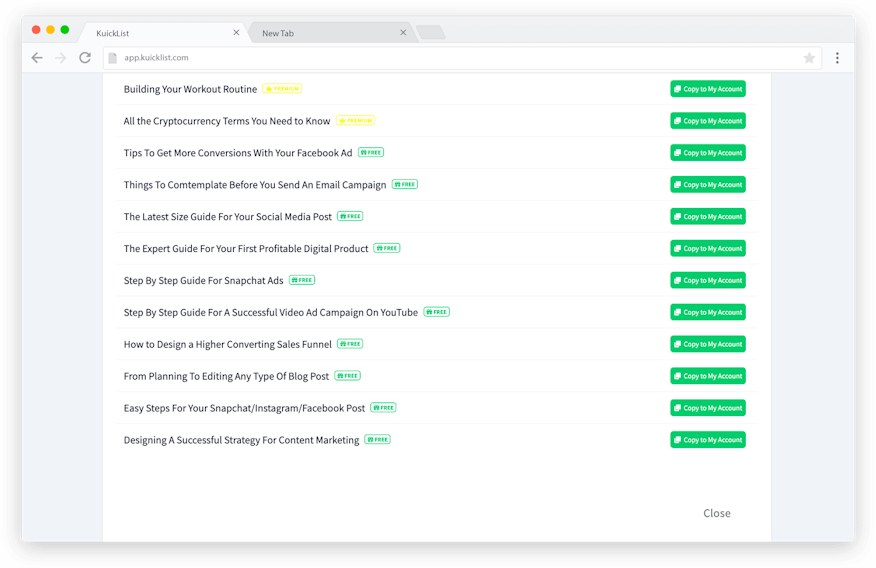The width and height of the screenshot is (876, 568).
Task: Copy Content Marketing strategy list to account
Action: tap(707, 440)
